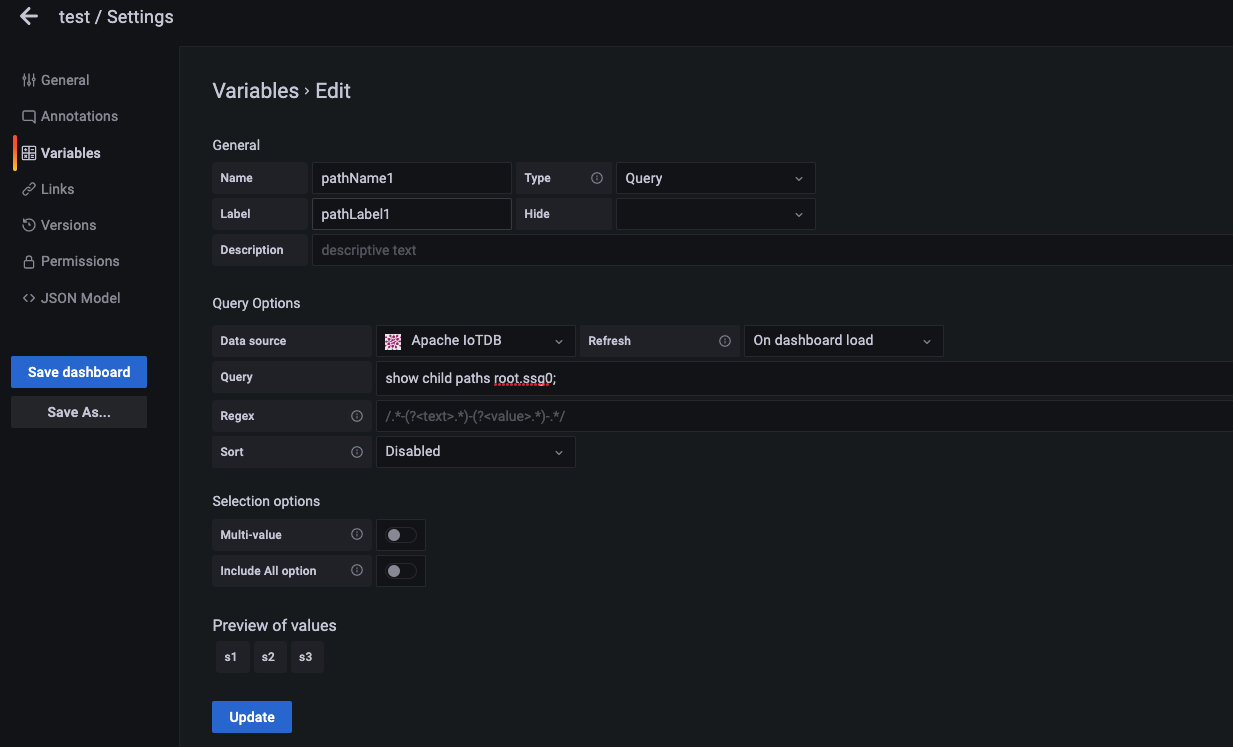Open the Sort dropdown set to Disabled

click(x=475, y=452)
